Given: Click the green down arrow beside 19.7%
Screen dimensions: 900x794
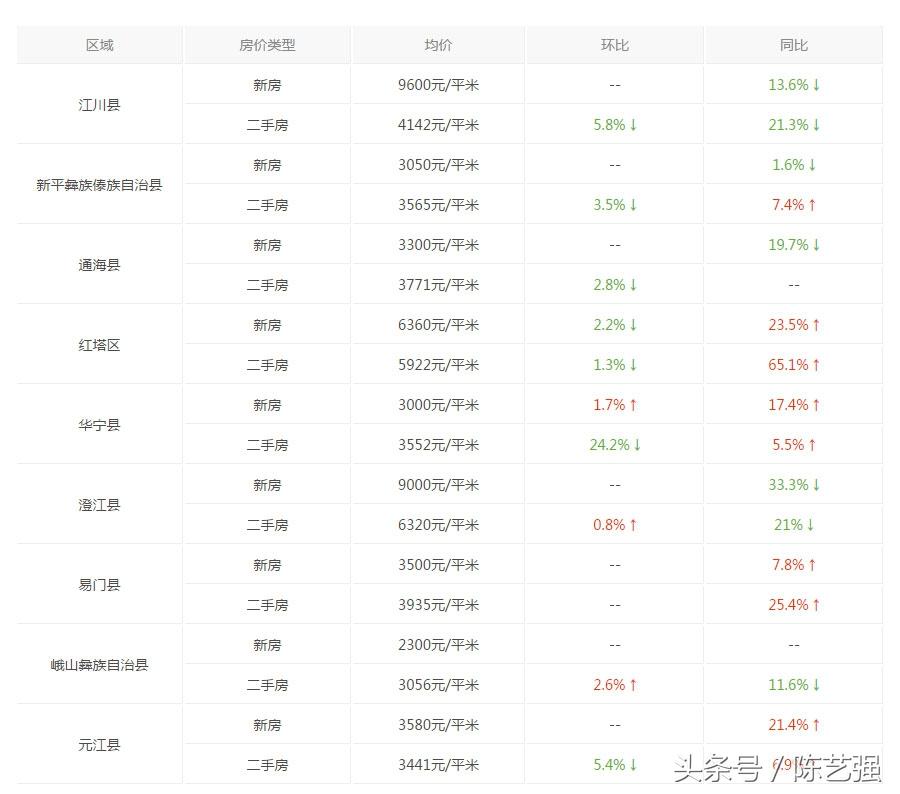Looking at the screenshot, I should 816,245.
